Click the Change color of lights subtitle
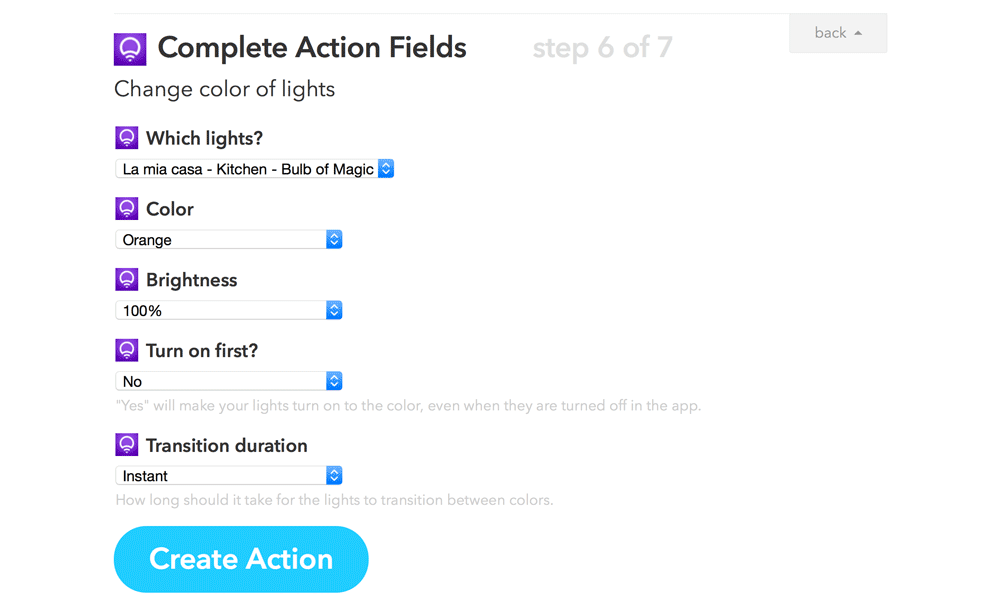Screen dimensions: 1000x608 point(224,89)
